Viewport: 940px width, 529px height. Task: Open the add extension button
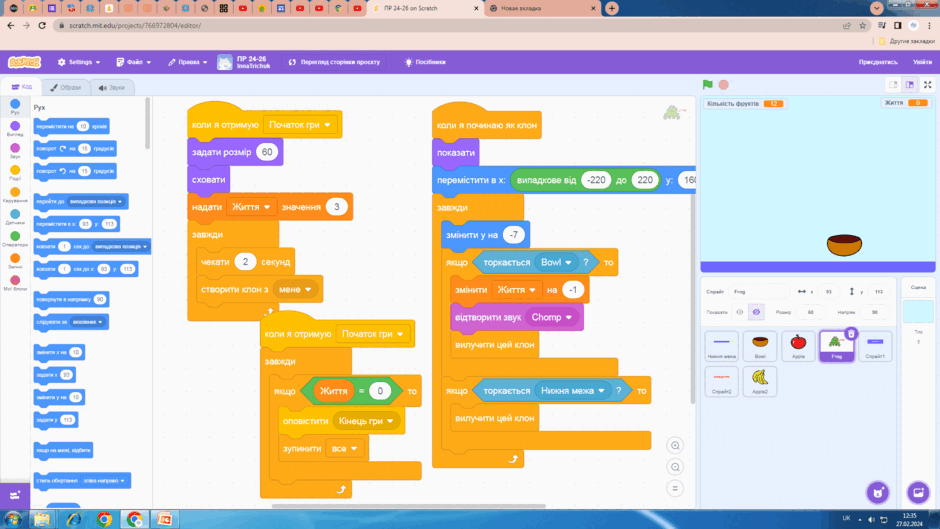15,495
